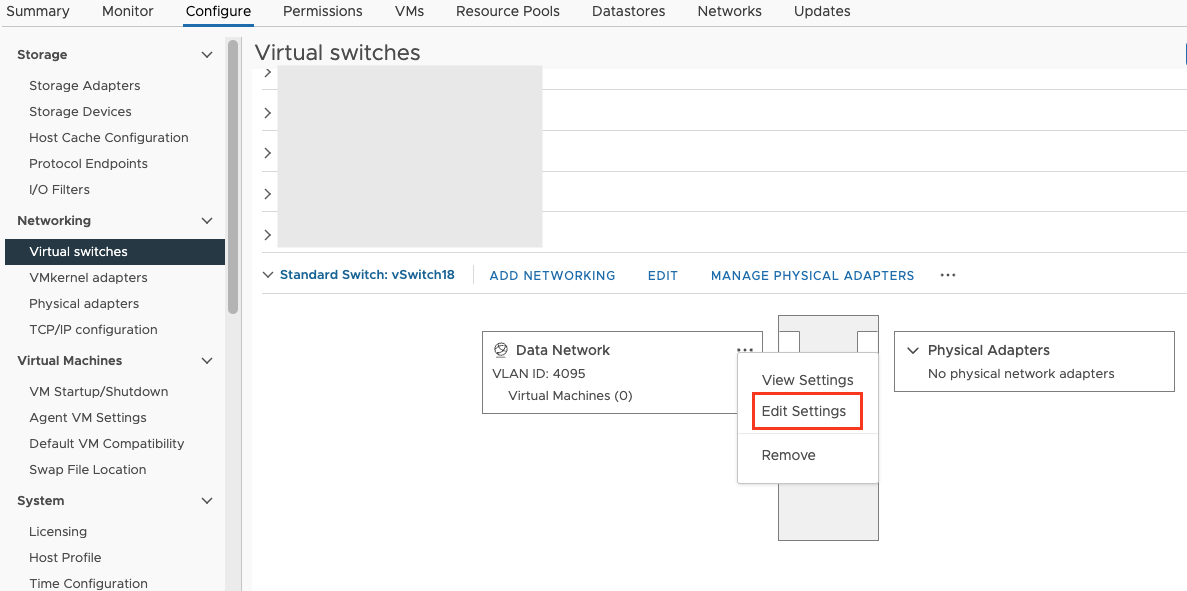This screenshot has width=1187, height=591.
Task: Click the ADD NETWORKING link
Action: (x=552, y=275)
